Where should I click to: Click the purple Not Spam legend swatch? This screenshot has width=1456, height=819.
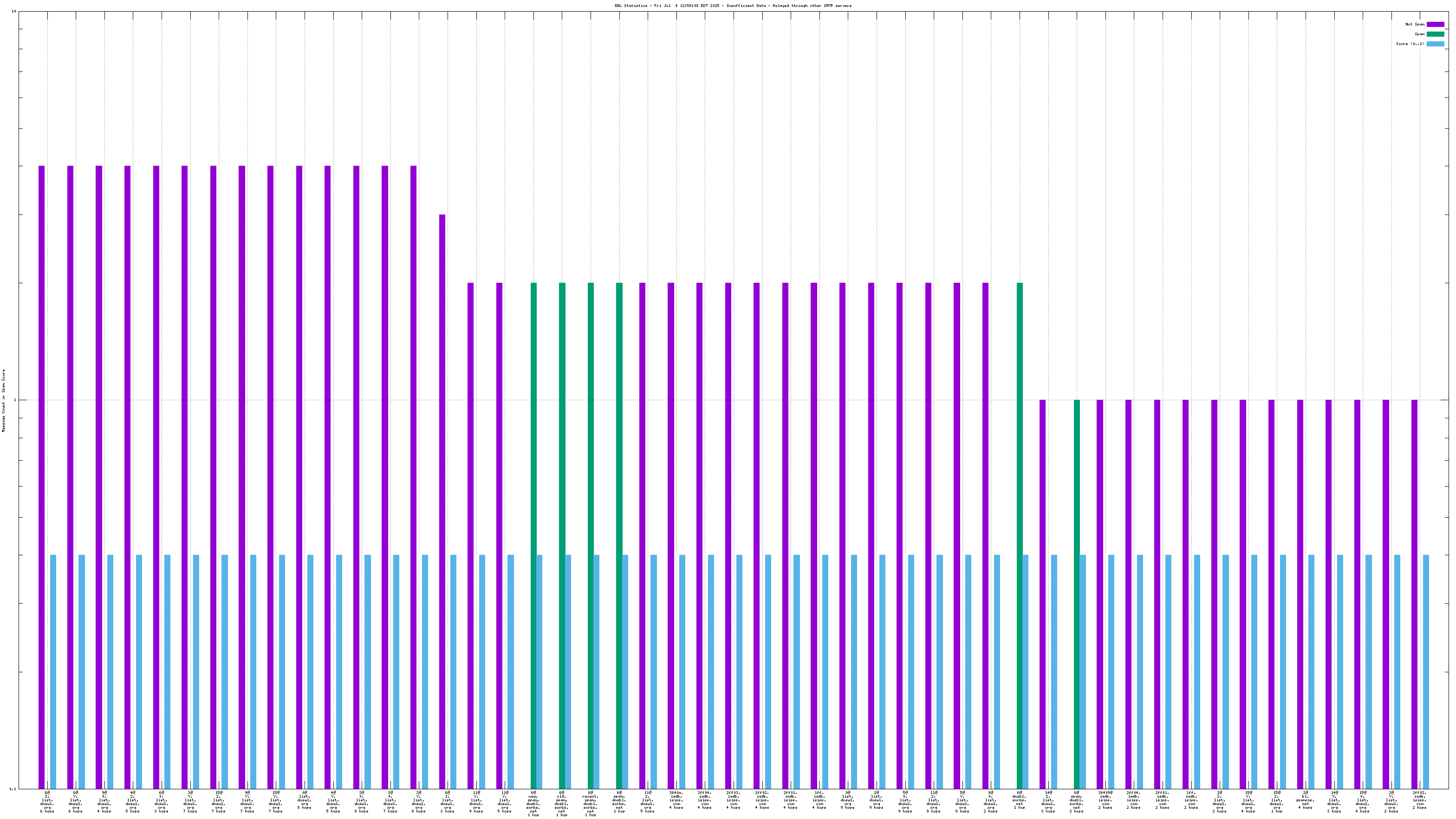[x=1435, y=24]
